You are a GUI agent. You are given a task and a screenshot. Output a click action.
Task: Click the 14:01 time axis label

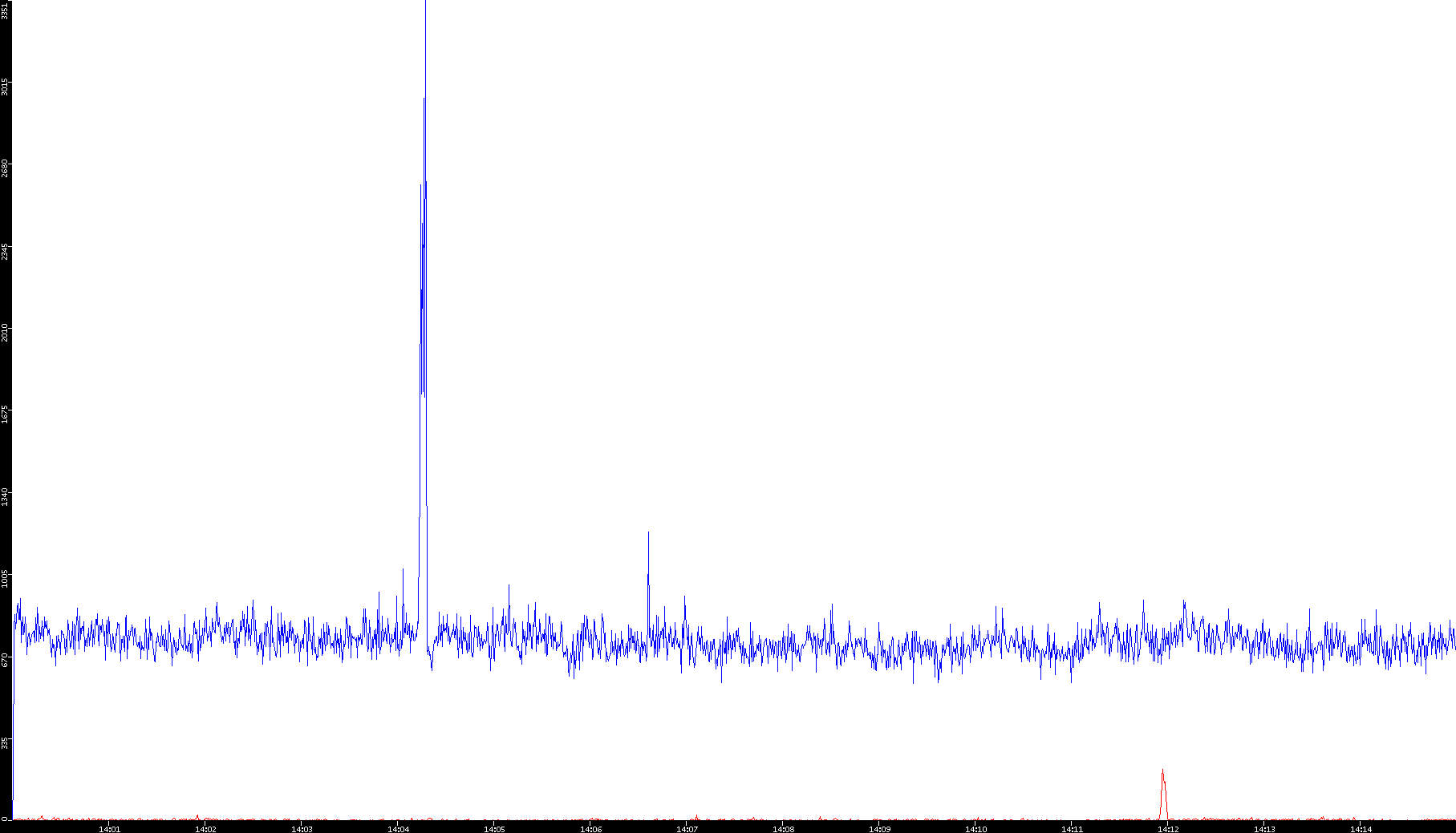[109, 829]
